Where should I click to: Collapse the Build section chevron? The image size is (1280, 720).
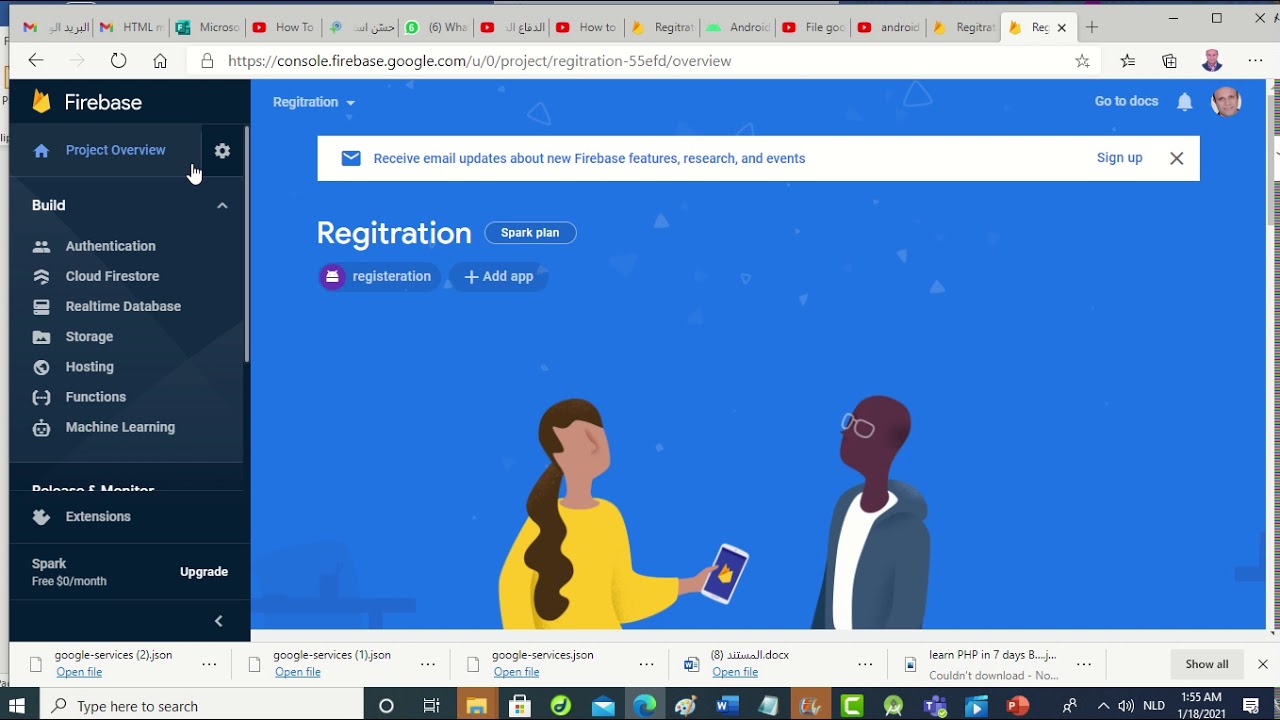click(222, 205)
